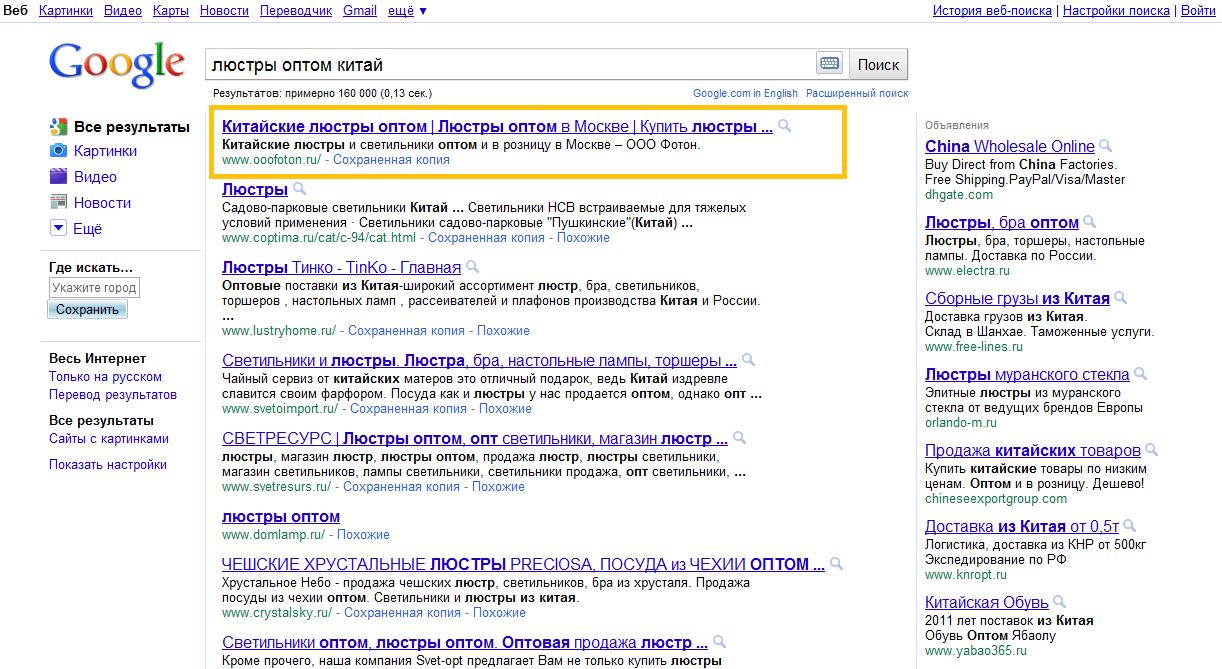Click the Поиск button
The width and height of the screenshot is (1222, 669).
click(x=878, y=64)
